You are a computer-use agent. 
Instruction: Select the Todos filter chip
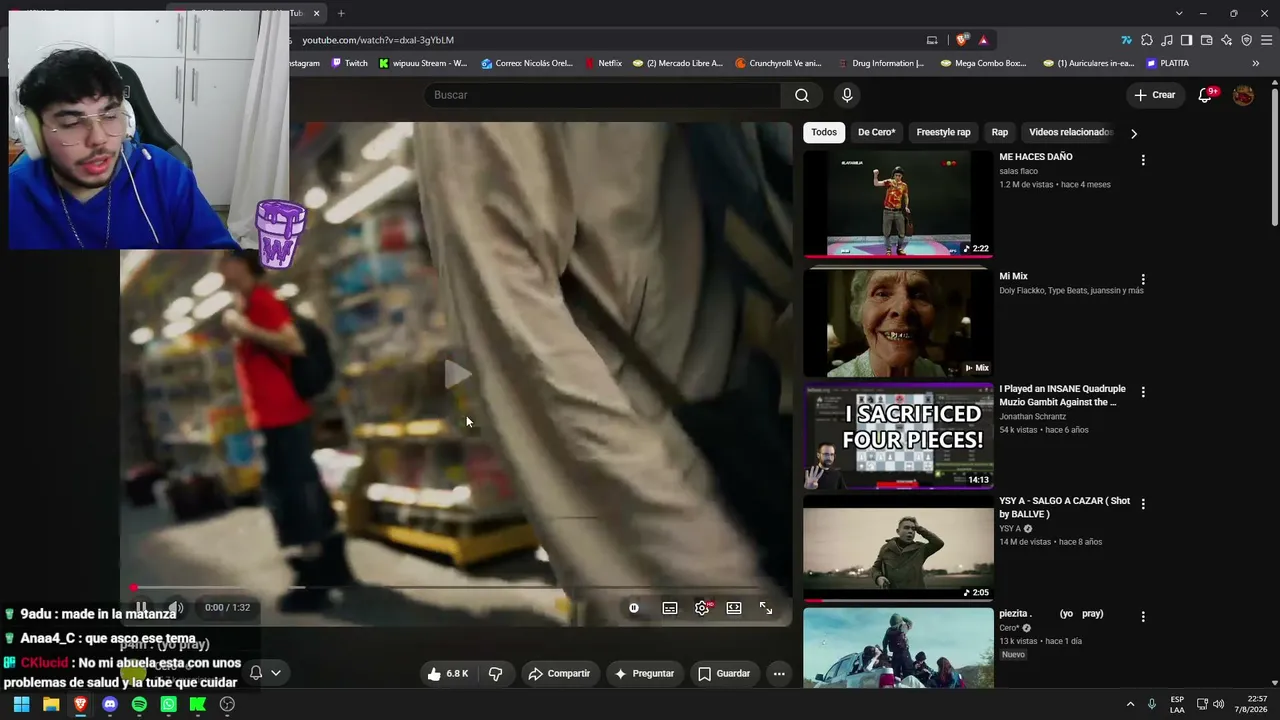pyautogui.click(x=824, y=132)
